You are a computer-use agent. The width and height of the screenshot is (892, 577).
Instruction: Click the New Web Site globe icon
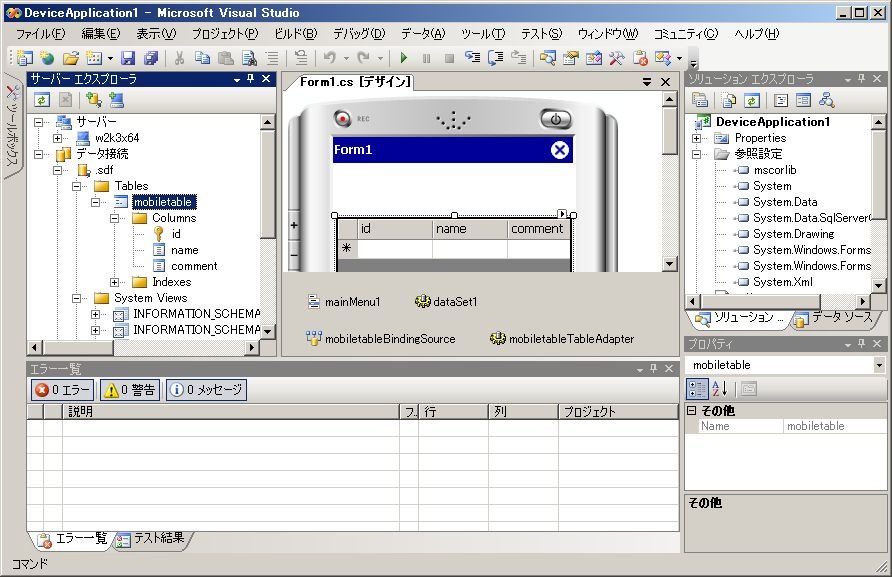coord(48,57)
